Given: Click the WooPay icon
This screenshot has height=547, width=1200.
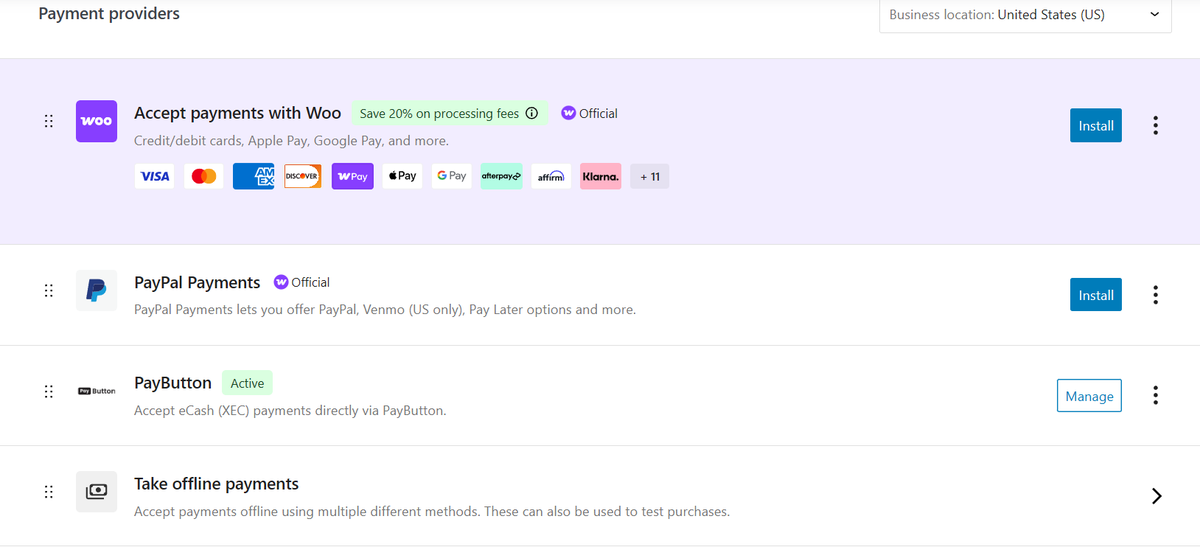Looking at the screenshot, I should tap(352, 177).
